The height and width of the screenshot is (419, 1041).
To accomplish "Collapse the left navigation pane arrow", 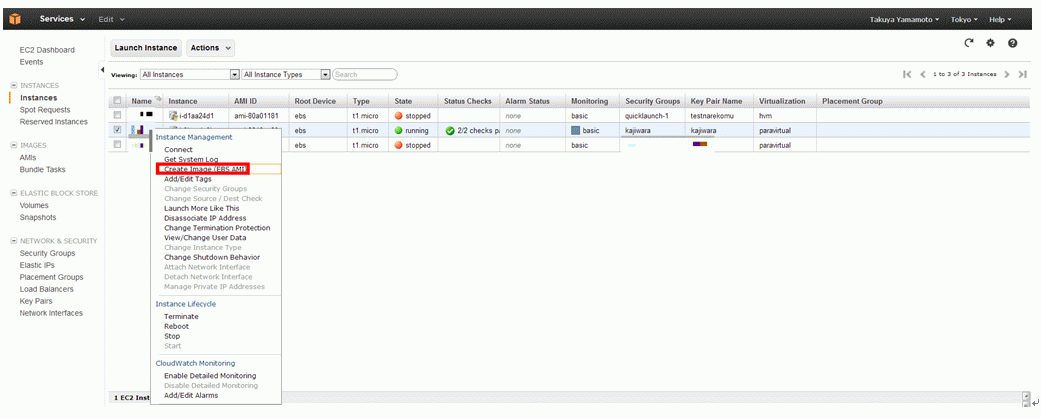I will [102, 70].
